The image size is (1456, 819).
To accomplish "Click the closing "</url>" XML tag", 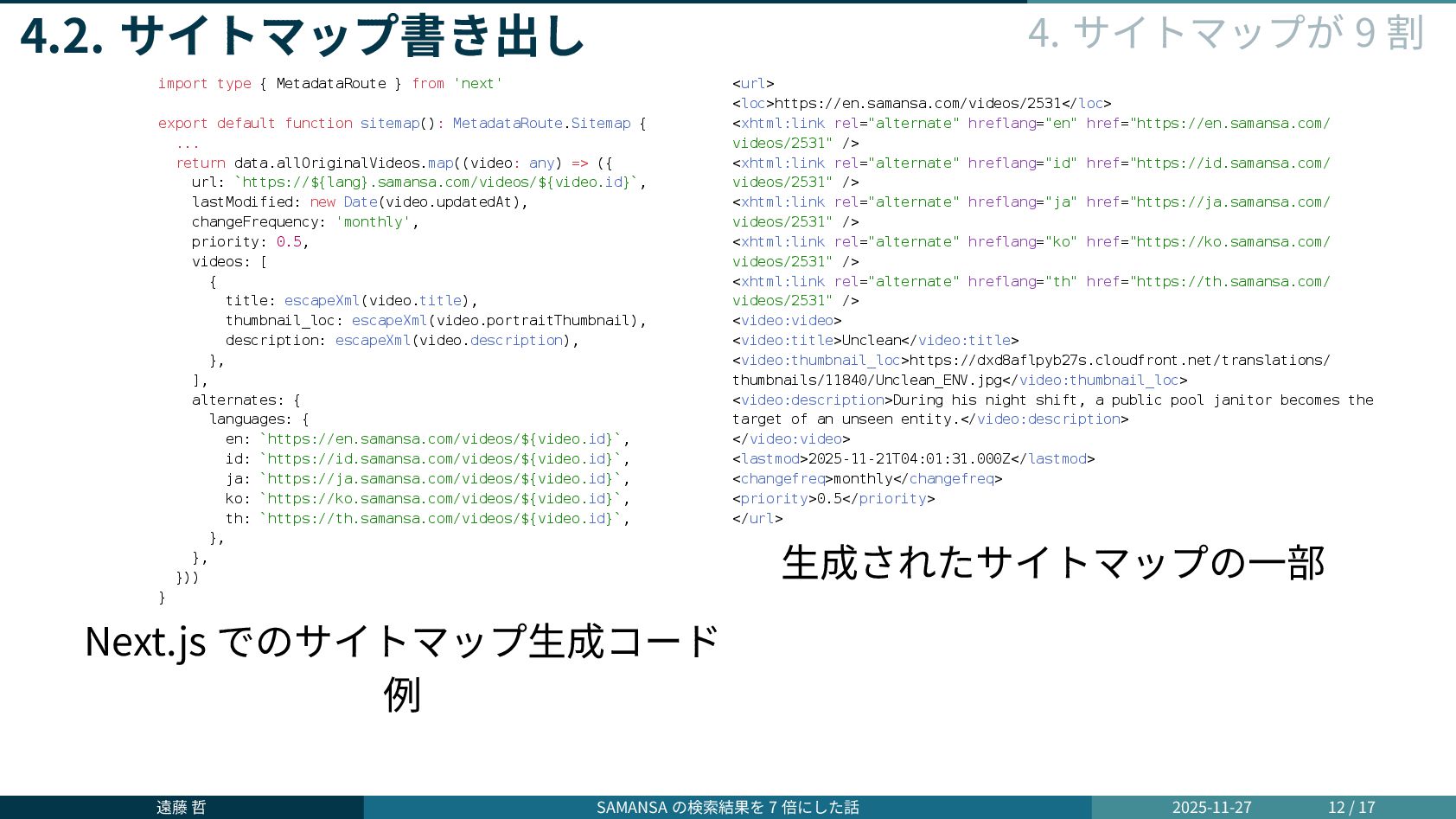I will [757, 518].
